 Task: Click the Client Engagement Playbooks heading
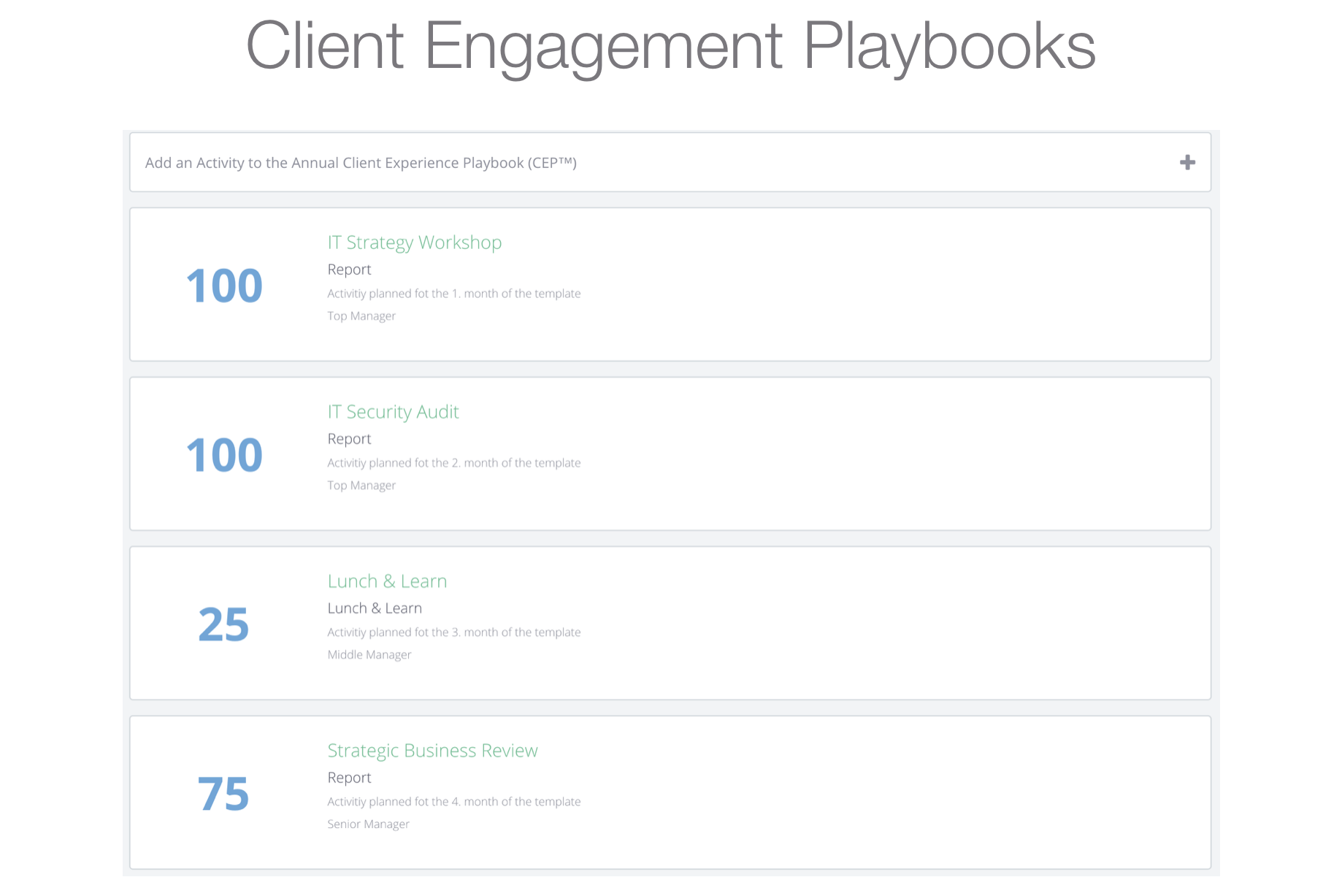pos(671,46)
